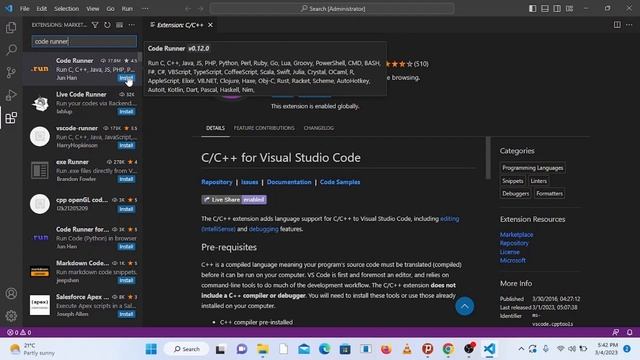Install the Code Runner extension

[x=127, y=78]
